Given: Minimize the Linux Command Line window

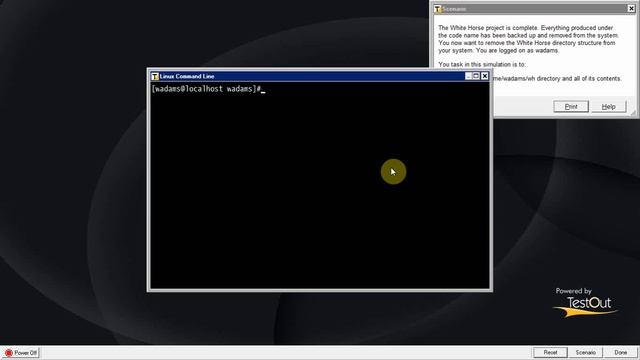Looking at the screenshot, I should pos(469,76).
